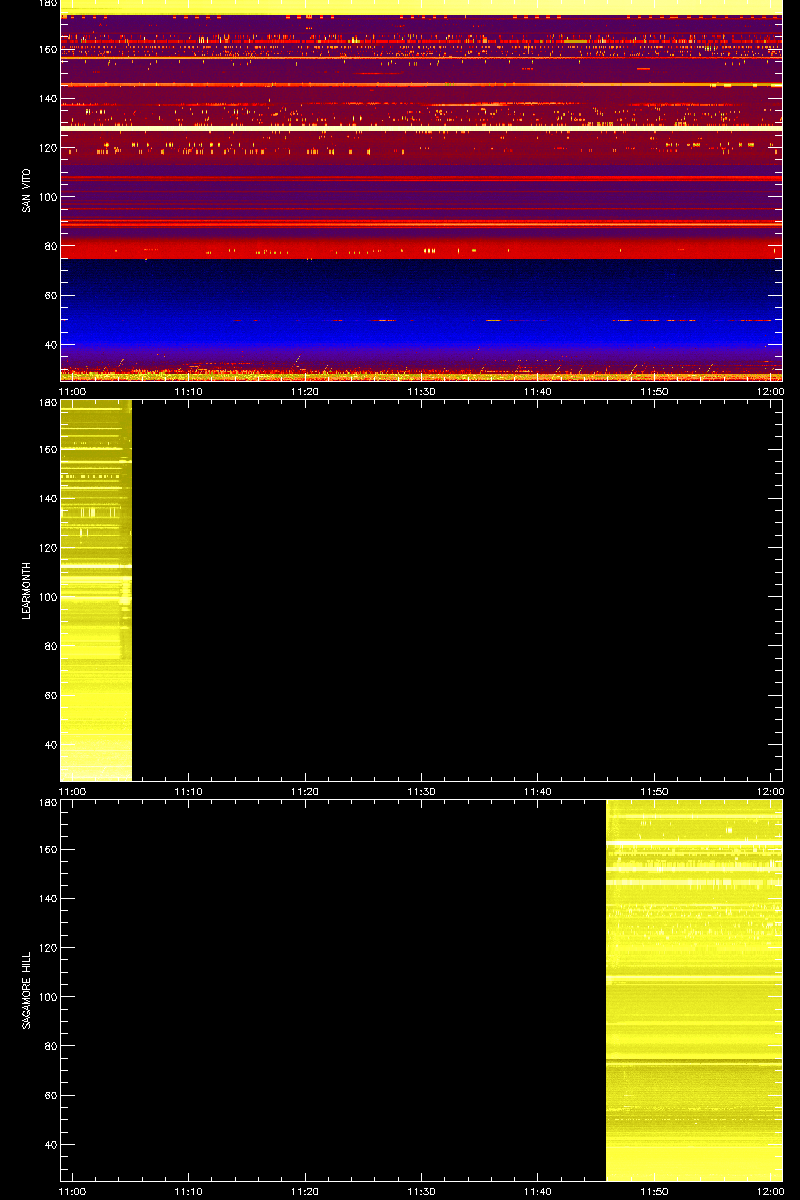Click the SAN VITO axis label
The height and width of the screenshot is (1200, 800).
point(27,190)
